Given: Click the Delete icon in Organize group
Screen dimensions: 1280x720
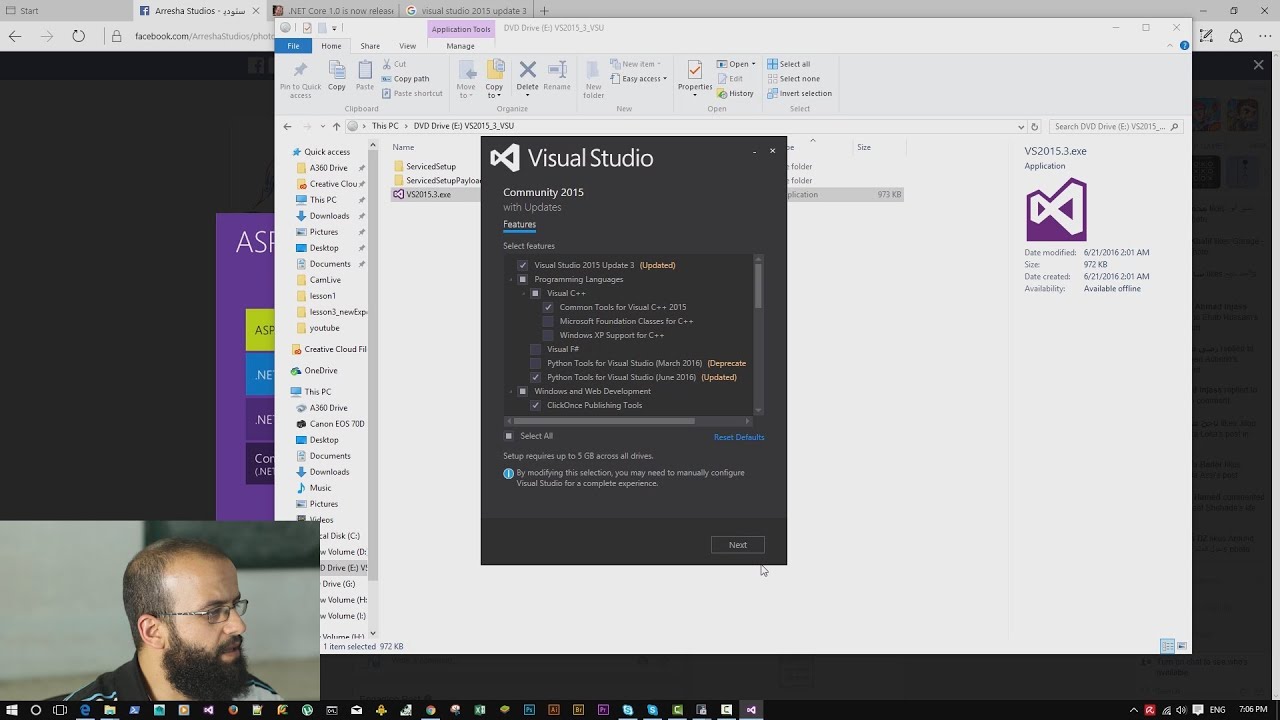Looking at the screenshot, I should [527, 70].
